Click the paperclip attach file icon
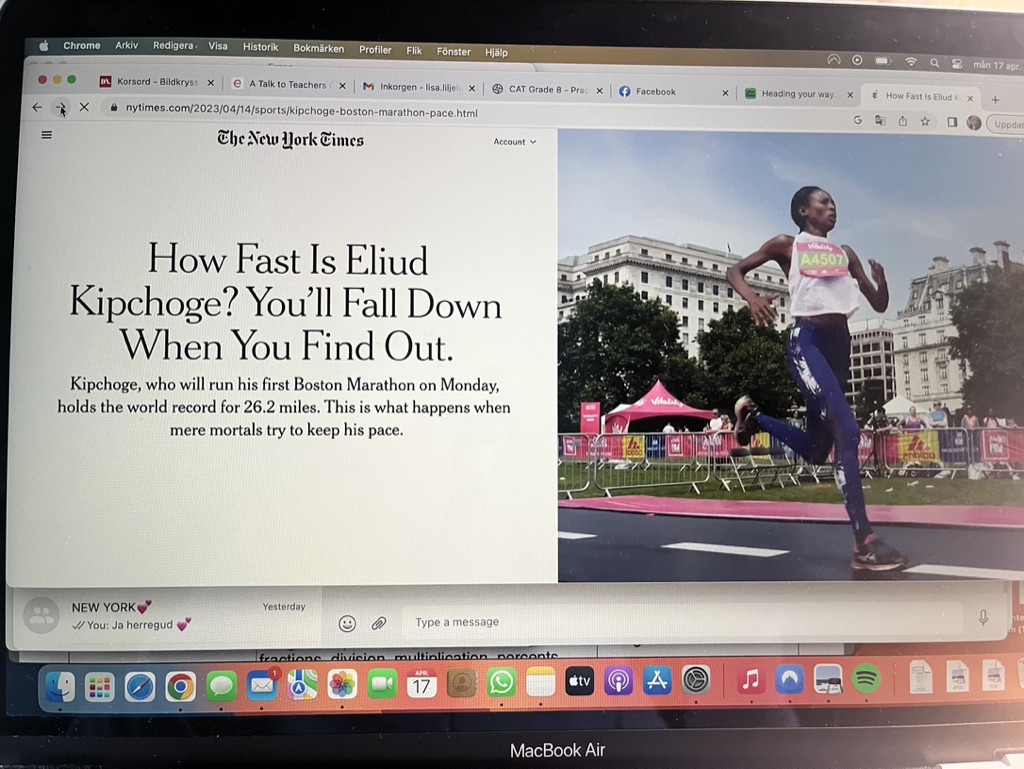1024x769 pixels. (x=379, y=623)
